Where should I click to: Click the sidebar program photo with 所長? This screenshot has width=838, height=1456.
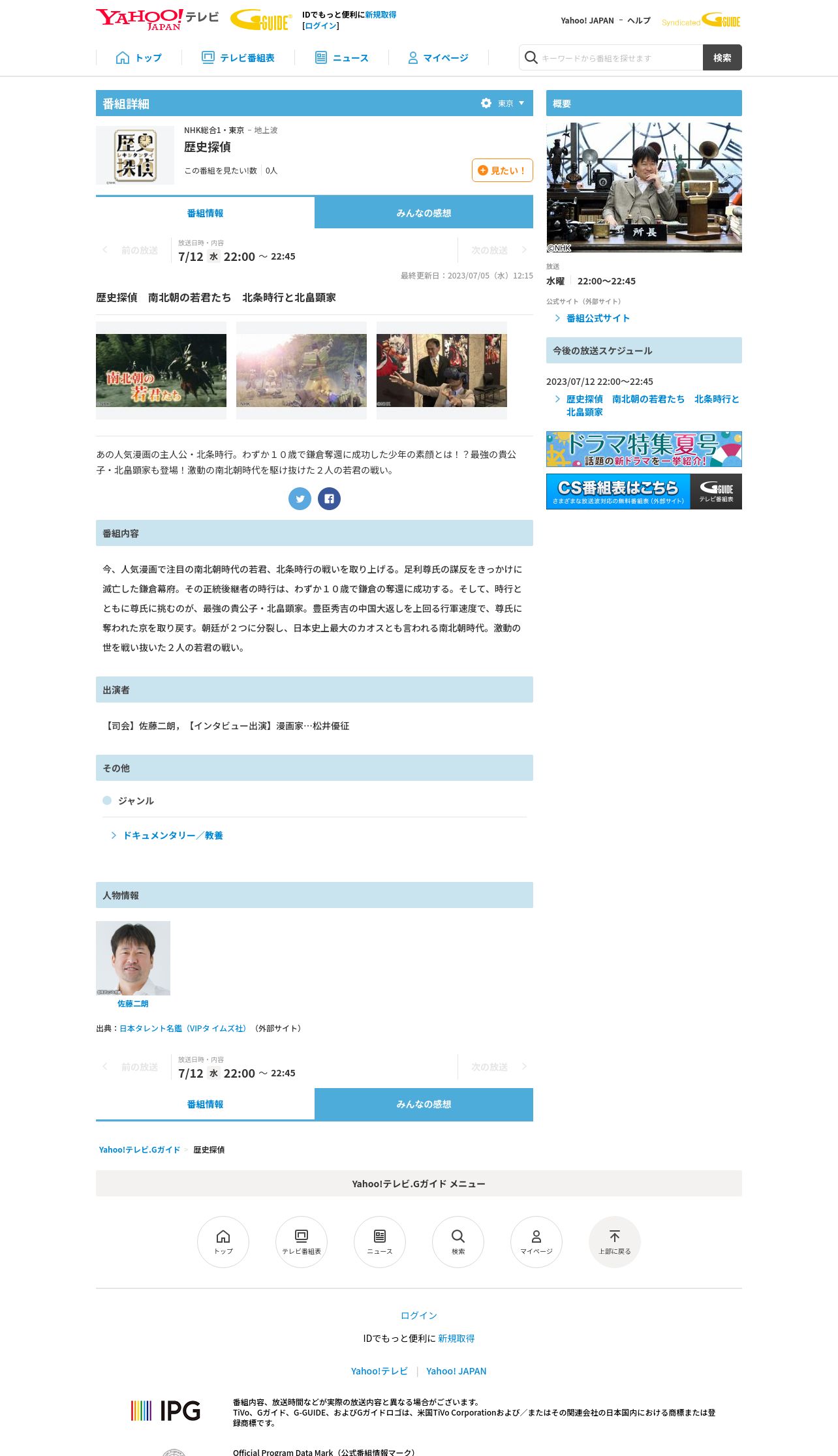click(644, 188)
